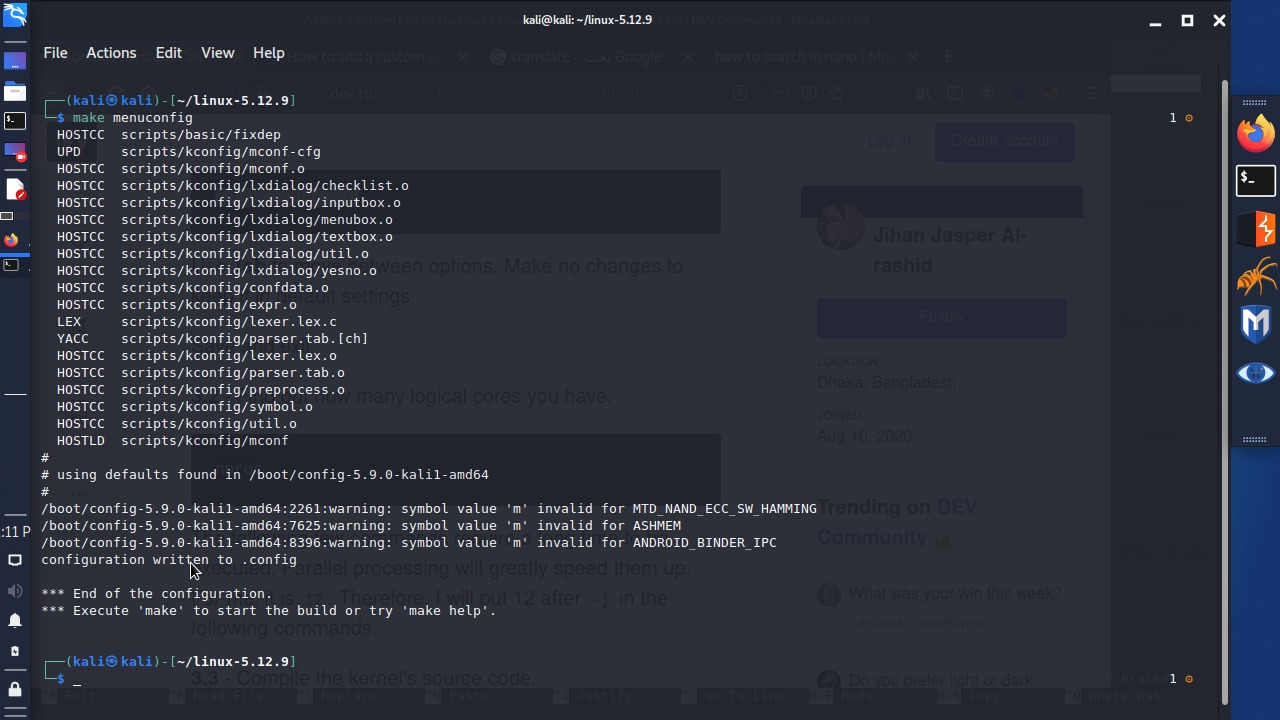Image resolution: width=1280 pixels, height=720 pixels.
Task: Open the View menu in the terminal
Action: (x=217, y=53)
